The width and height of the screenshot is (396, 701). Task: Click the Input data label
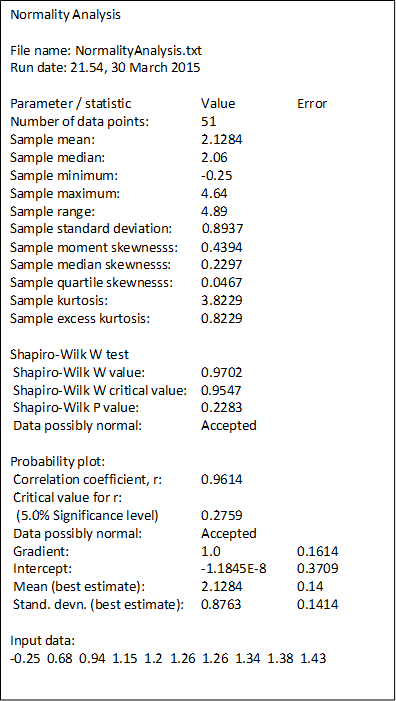(42, 641)
